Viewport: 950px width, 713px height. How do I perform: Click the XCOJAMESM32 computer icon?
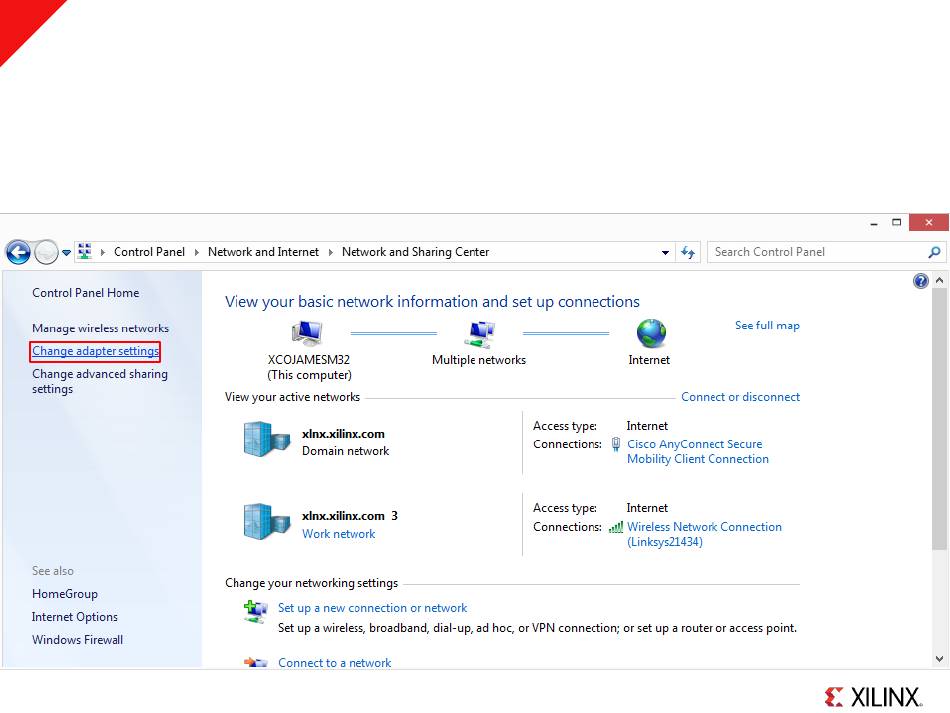[x=307, y=333]
